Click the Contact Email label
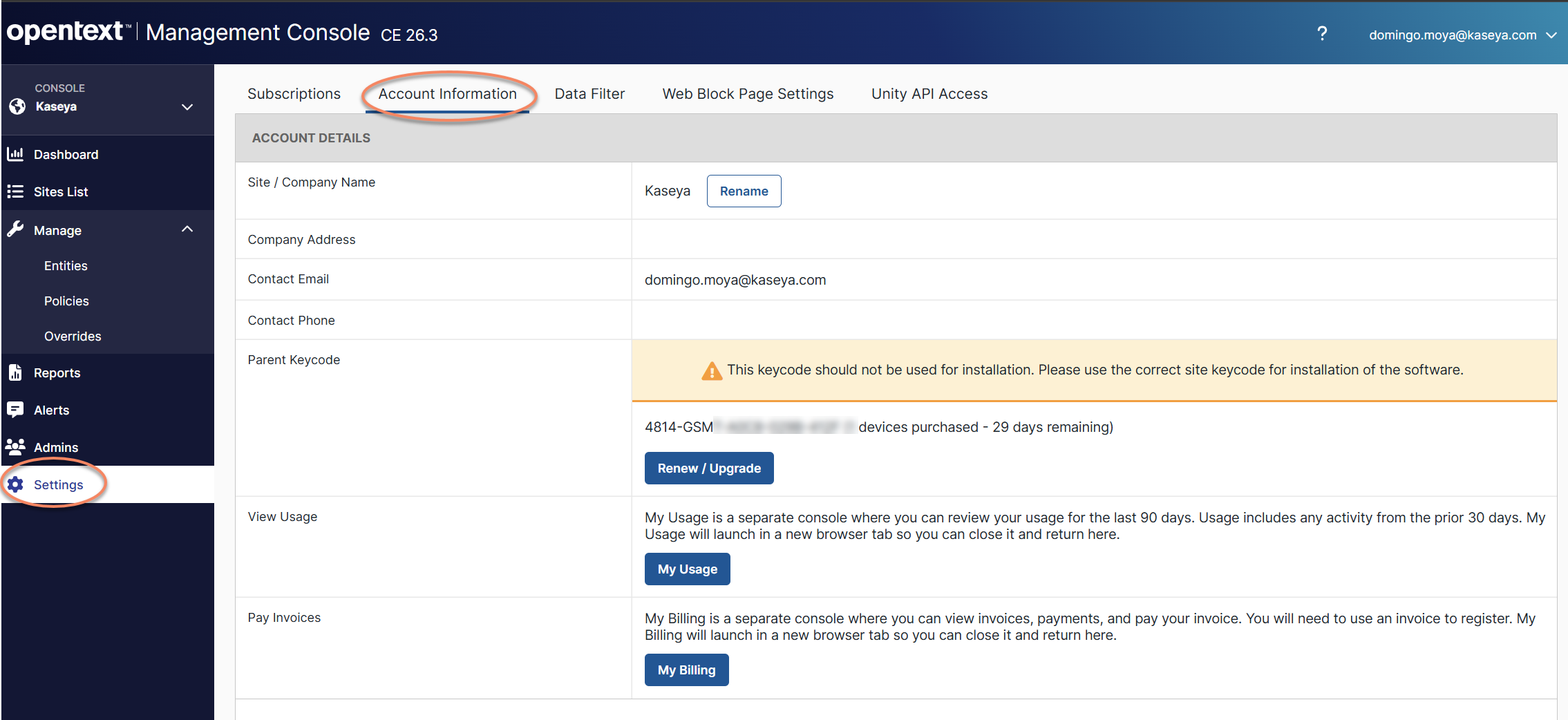The image size is (1568, 720). [288, 278]
